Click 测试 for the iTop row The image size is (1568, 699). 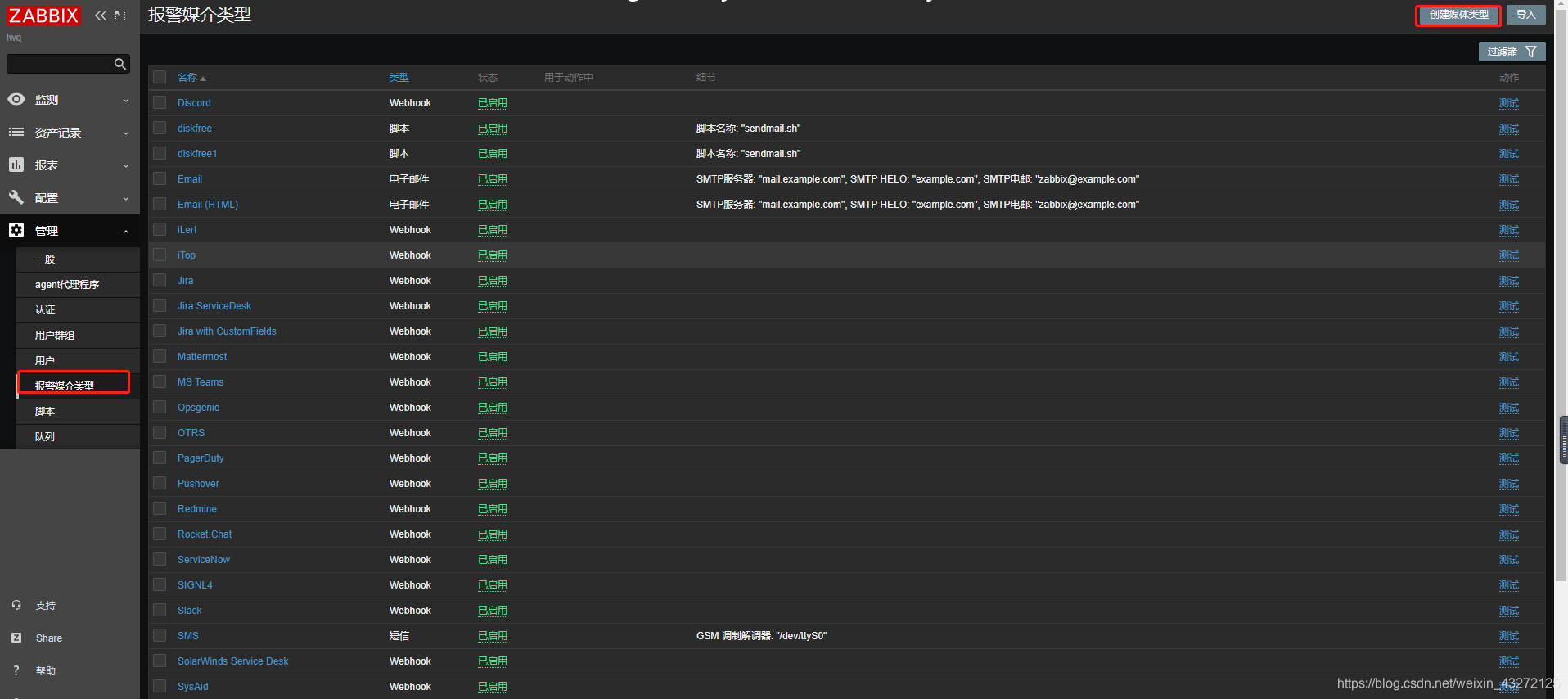[1508, 255]
